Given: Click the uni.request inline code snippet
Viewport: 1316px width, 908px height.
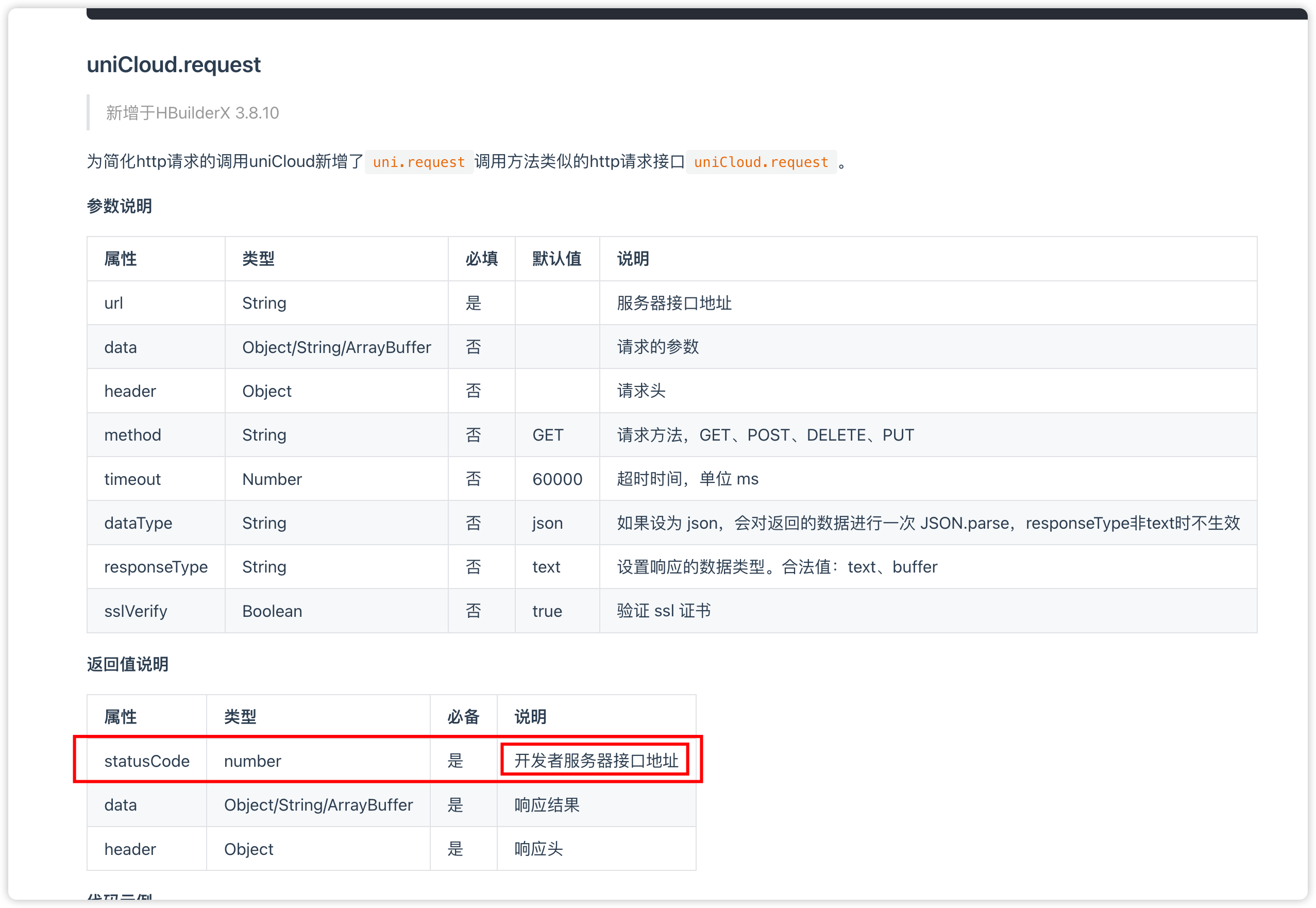Looking at the screenshot, I should [x=418, y=162].
